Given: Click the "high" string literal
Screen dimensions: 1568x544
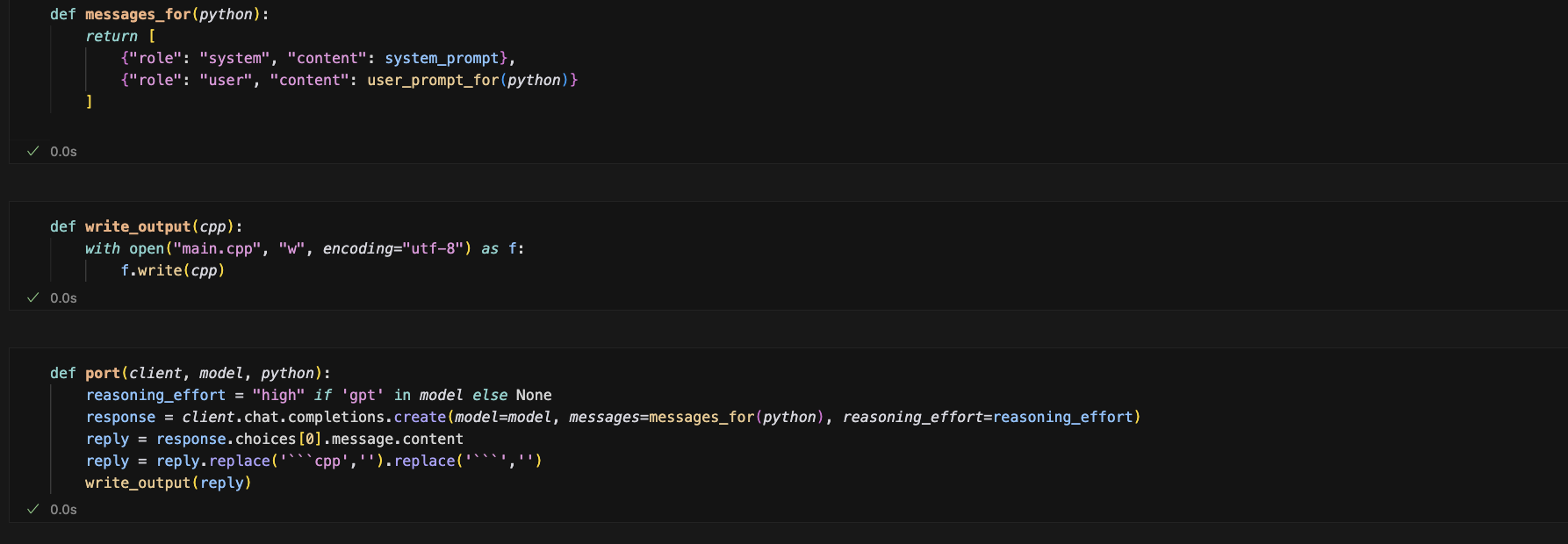Looking at the screenshot, I should pyautogui.click(x=278, y=395).
